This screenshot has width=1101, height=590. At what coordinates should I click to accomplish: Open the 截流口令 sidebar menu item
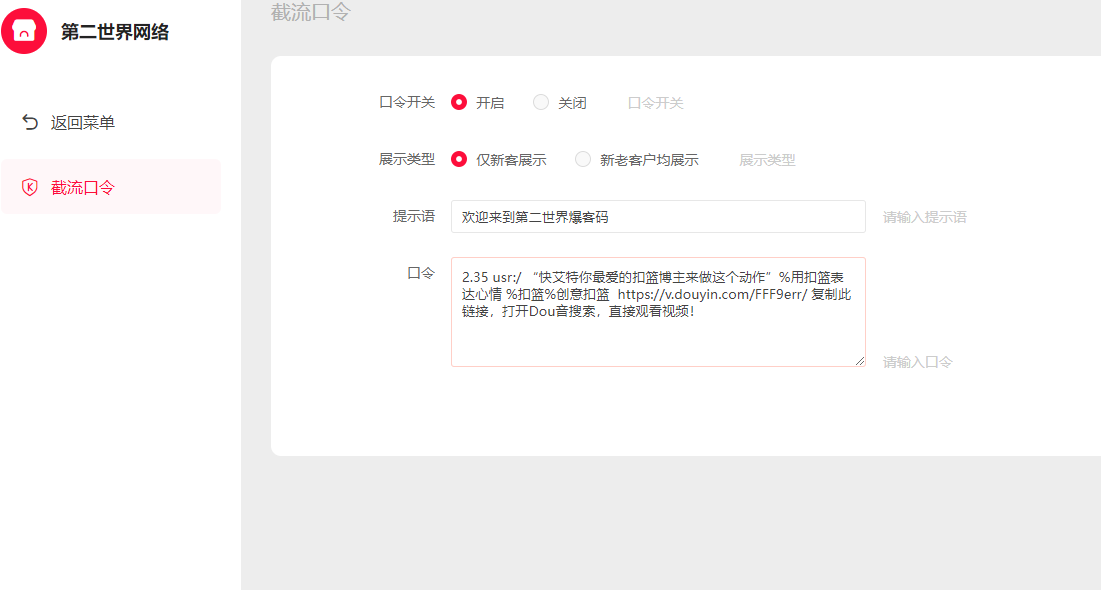[83, 187]
